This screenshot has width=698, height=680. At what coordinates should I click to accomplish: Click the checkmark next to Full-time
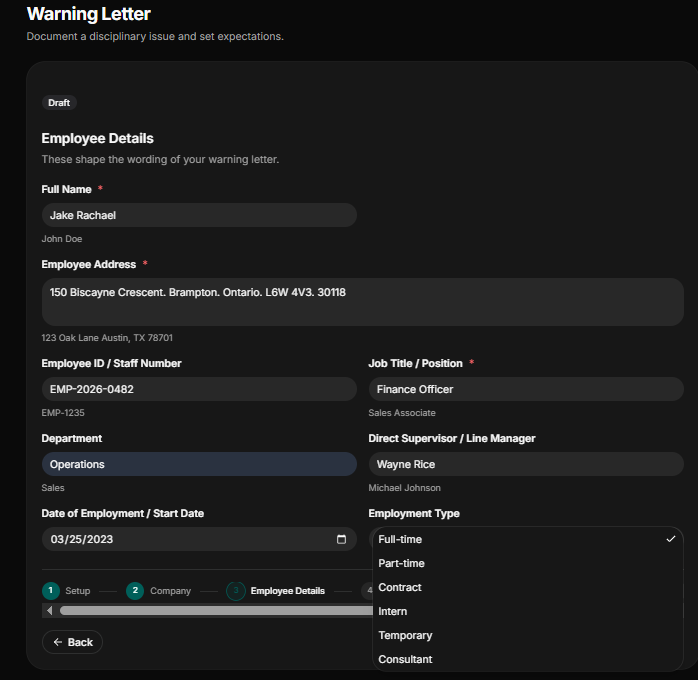click(x=670, y=539)
